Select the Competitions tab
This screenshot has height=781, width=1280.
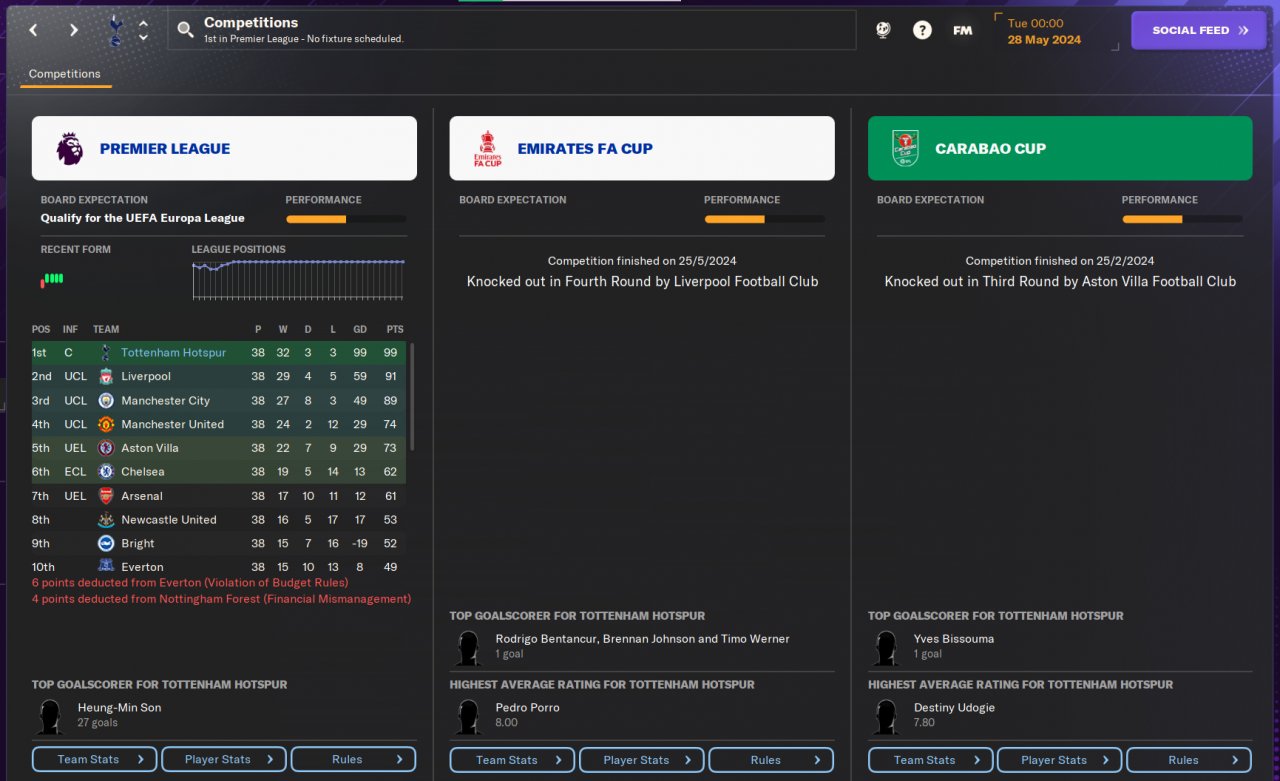click(65, 74)
